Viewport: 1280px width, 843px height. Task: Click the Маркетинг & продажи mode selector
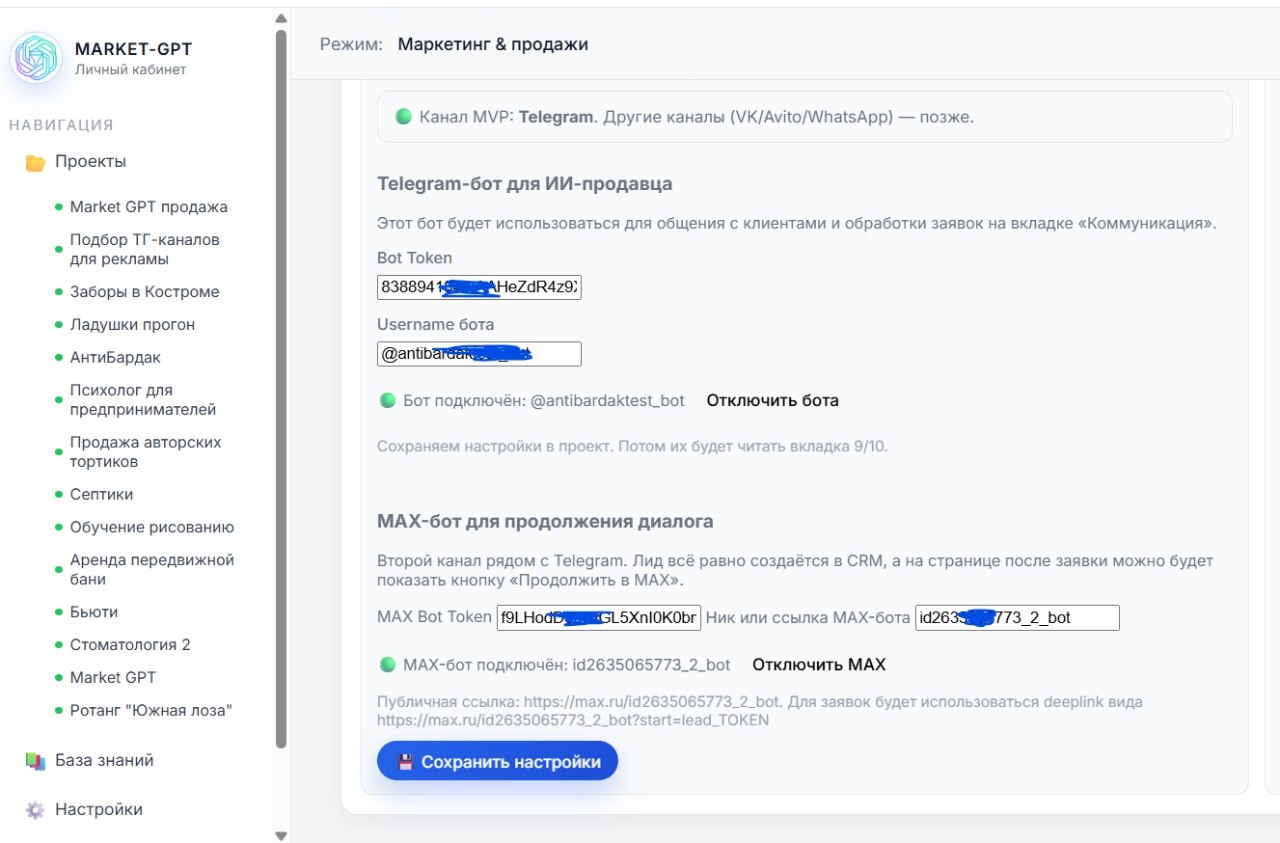pyautogui.click(x=493, y=44)
